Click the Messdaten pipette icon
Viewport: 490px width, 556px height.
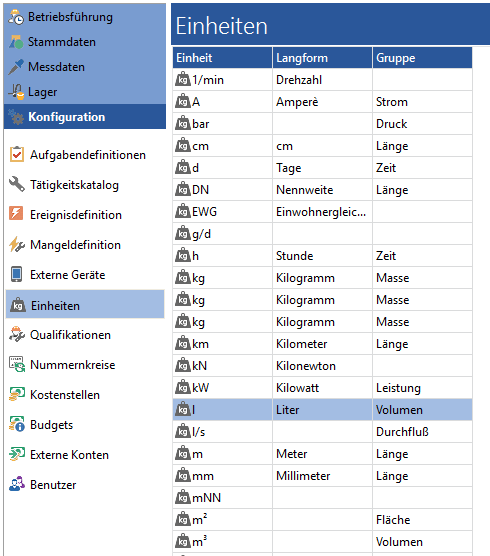(x=16, y=67)
